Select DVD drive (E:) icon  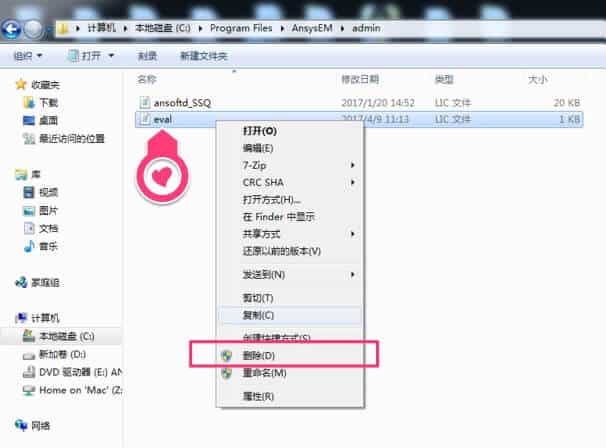[29, 372]
